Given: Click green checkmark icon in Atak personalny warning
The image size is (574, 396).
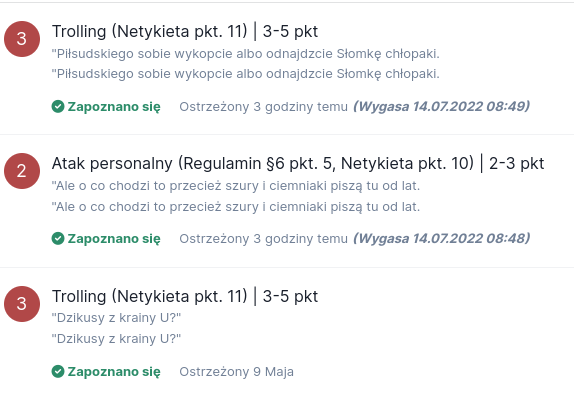Looking at the screenshot, I should coord(58,238).
